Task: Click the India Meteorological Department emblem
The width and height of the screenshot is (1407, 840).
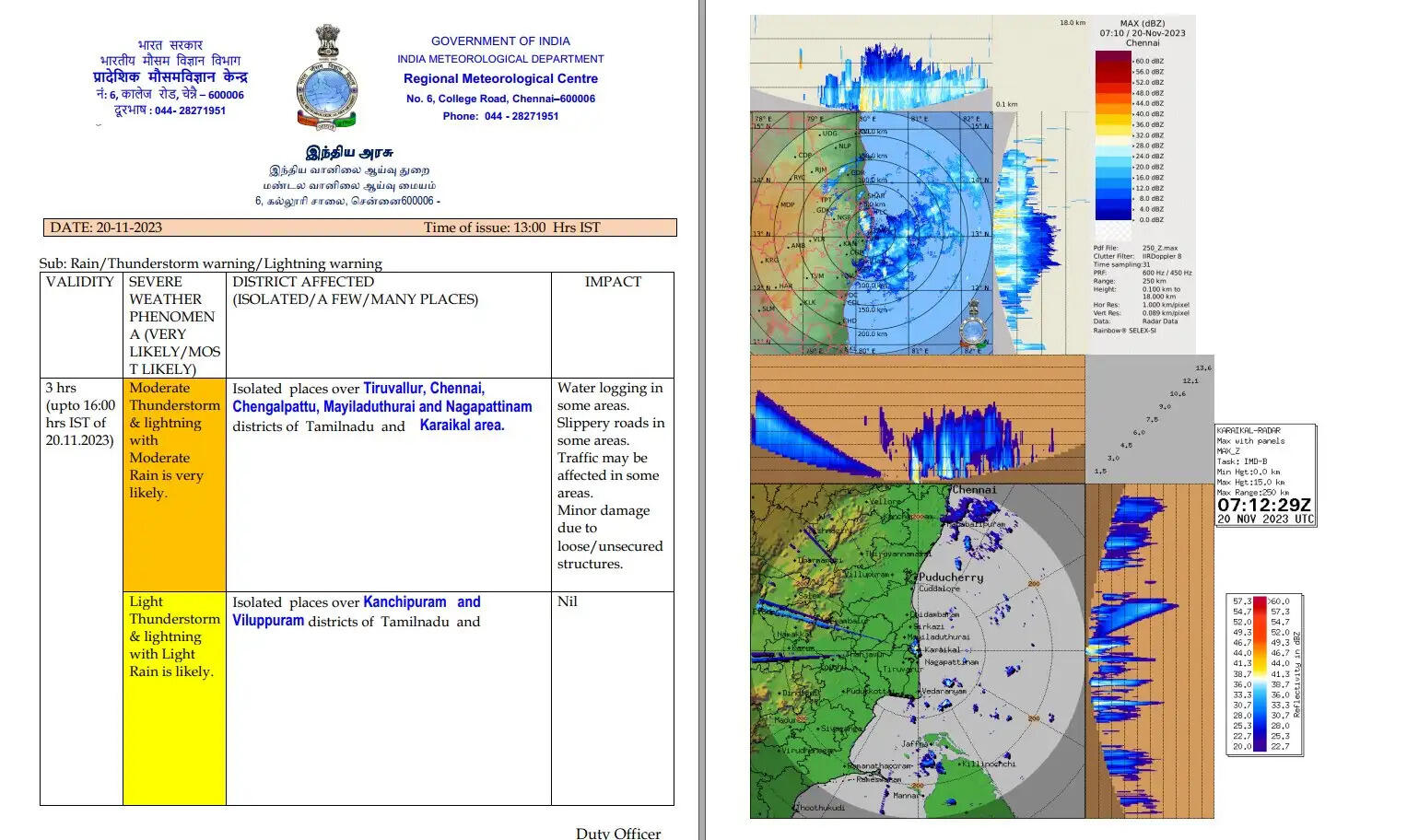Action: click(x=326, y=79)
